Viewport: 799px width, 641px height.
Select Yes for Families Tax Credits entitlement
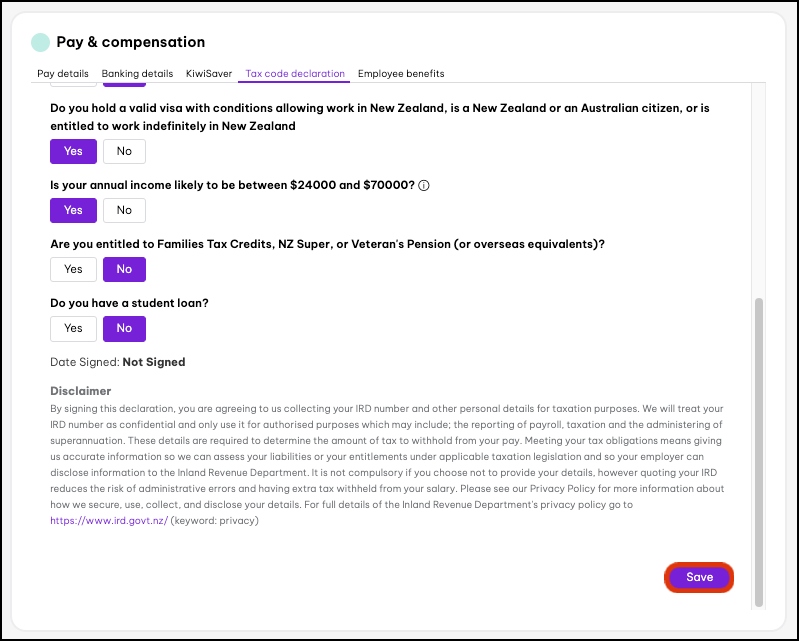coord(73,269)
